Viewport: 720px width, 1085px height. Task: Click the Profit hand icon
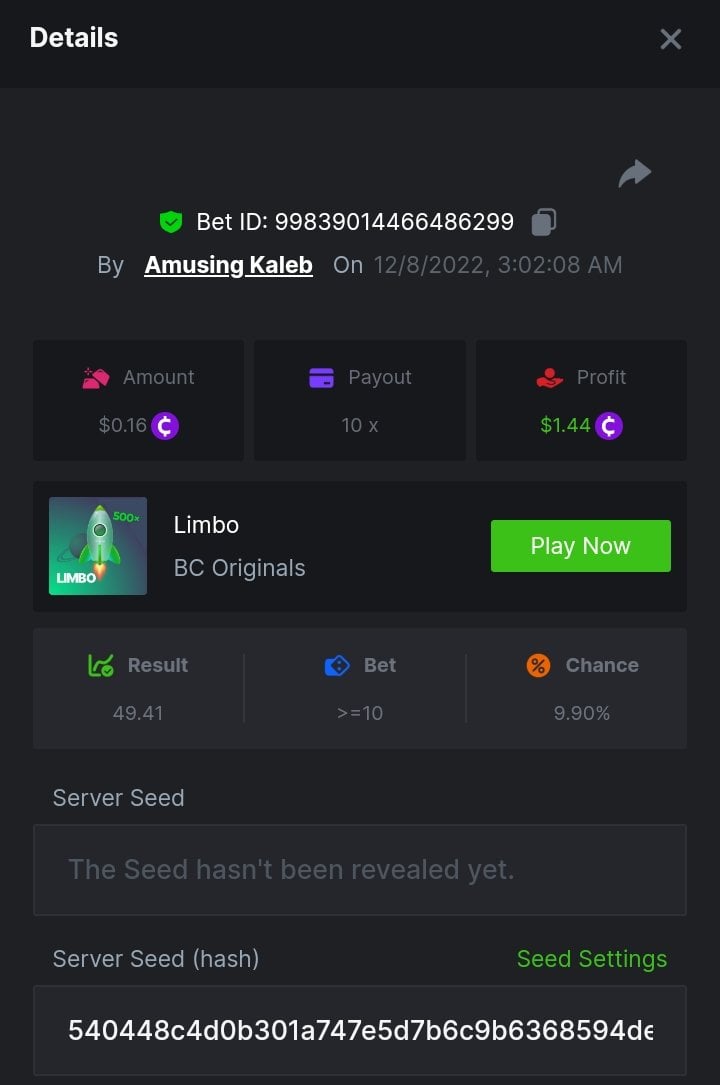tap(550, 378)
